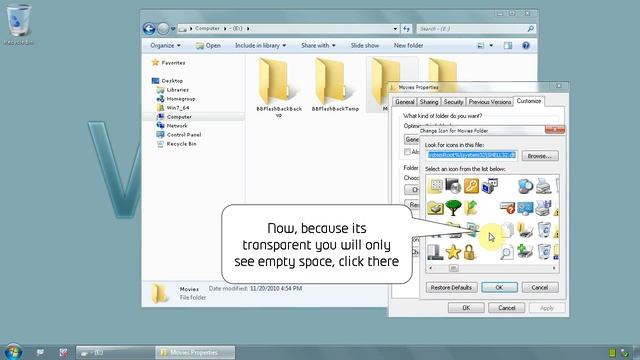This screenshot has width=640, height=360.
Task: Click the Browse... button
Action: click(x=540, y=156)
